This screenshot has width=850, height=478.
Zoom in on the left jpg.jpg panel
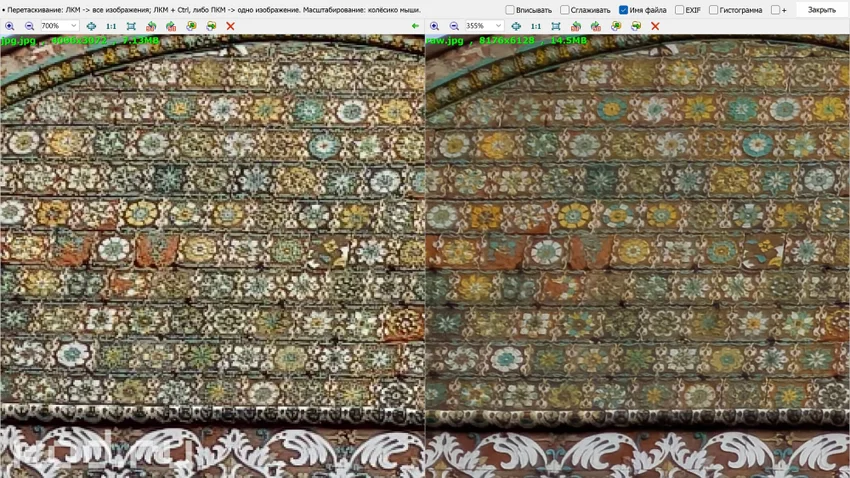(x=9, y=26)
